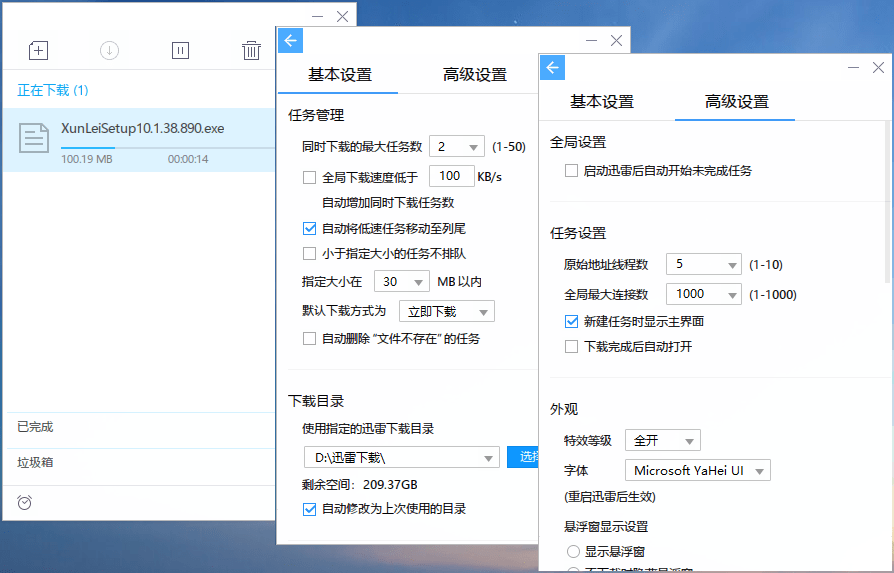The image size is (894, 573).
Task: Close the main download window
Action: (342, 17)
